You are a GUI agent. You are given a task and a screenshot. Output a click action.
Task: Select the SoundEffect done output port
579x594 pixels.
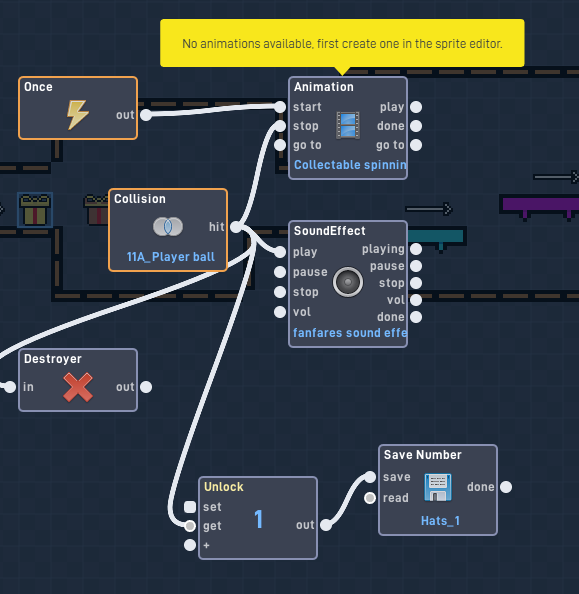416,317
